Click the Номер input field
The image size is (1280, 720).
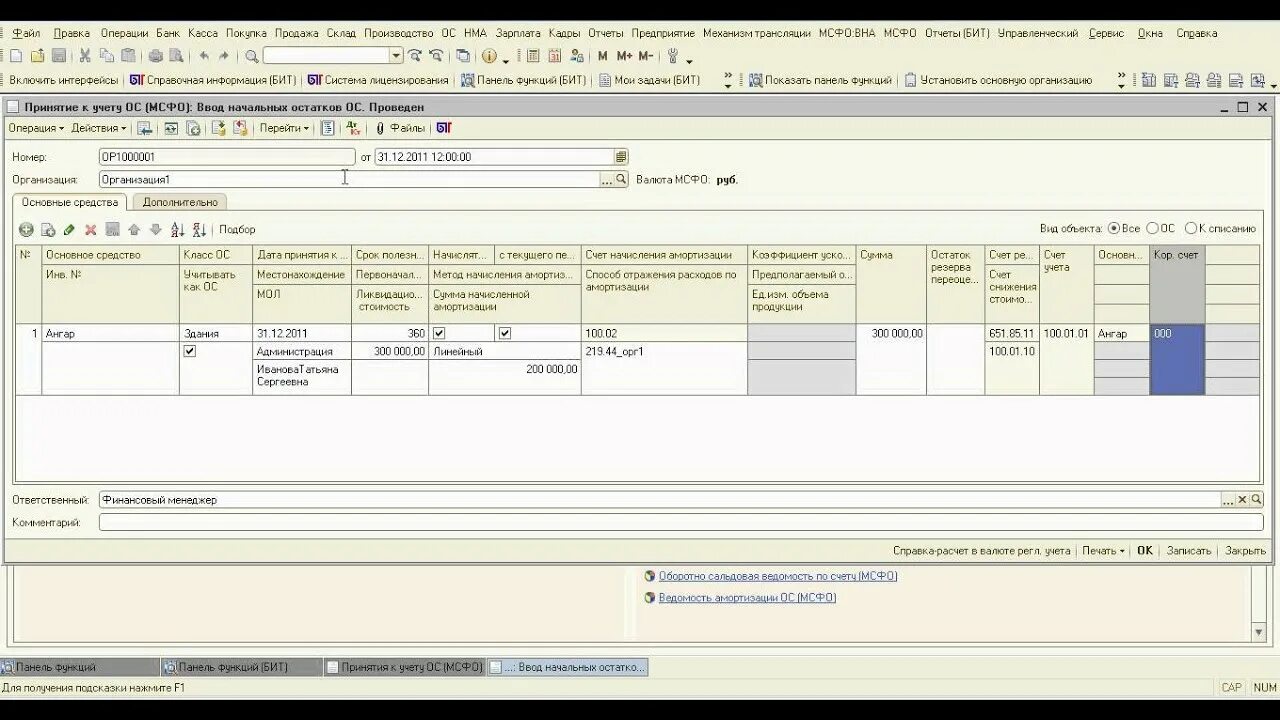pyautogui.click(x=227, y=157)
